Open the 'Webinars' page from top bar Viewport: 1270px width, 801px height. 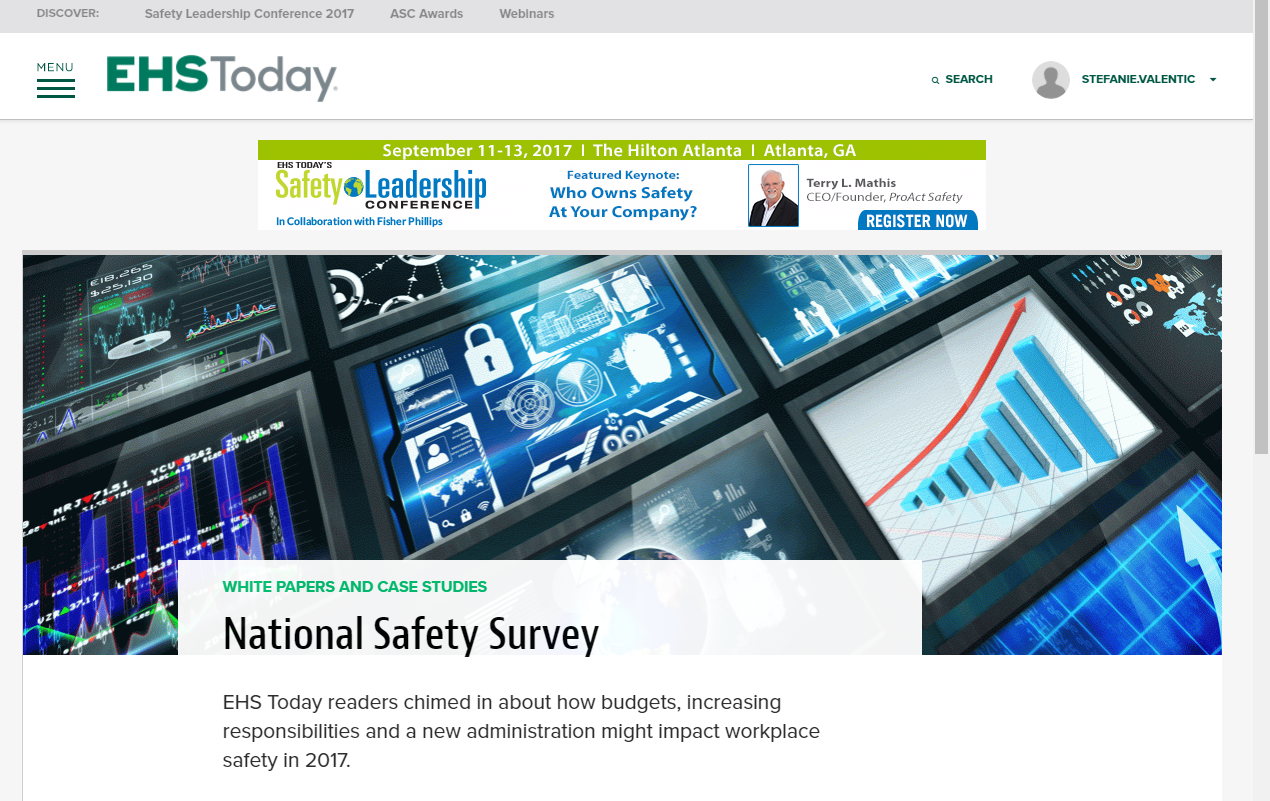[526, 14]
